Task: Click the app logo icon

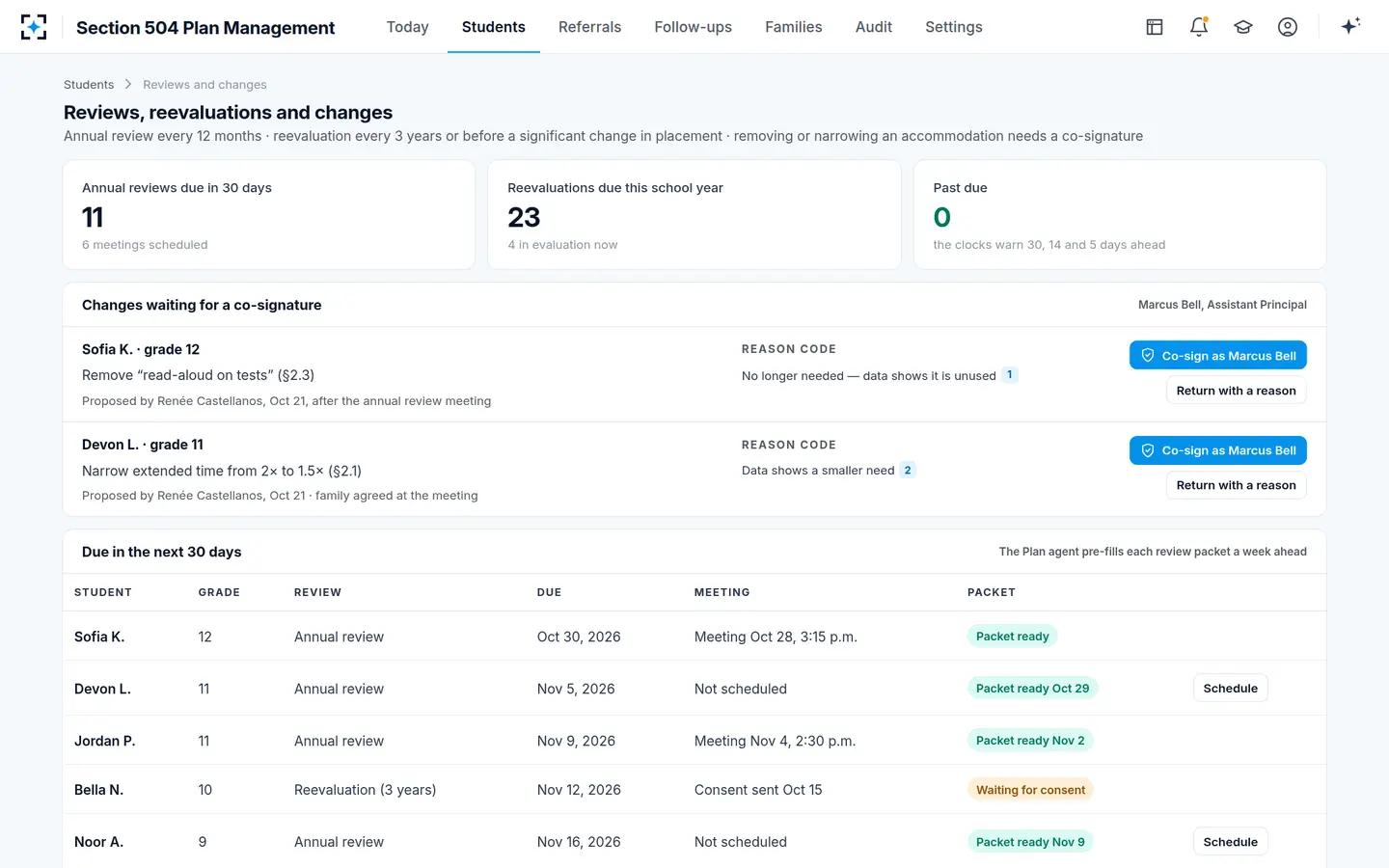Action: [34, 27]
